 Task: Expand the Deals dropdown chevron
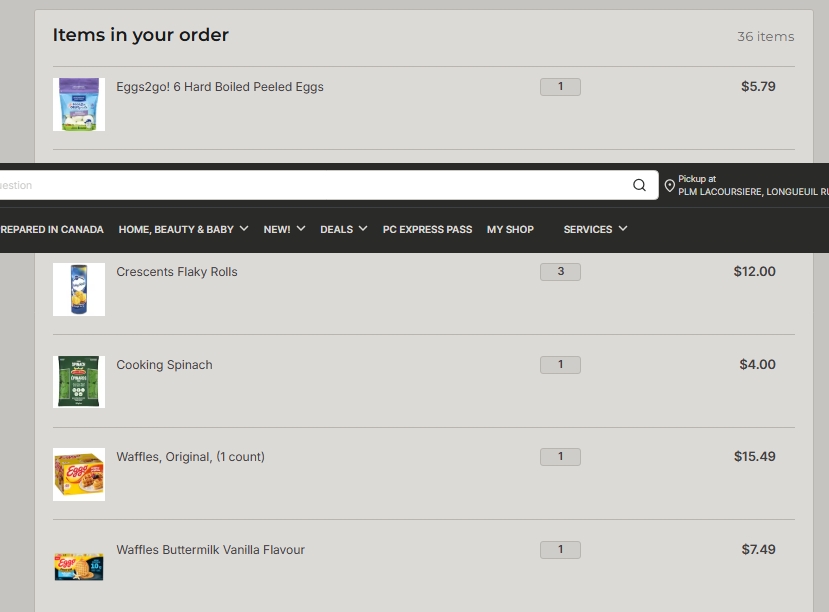point(363,229)
